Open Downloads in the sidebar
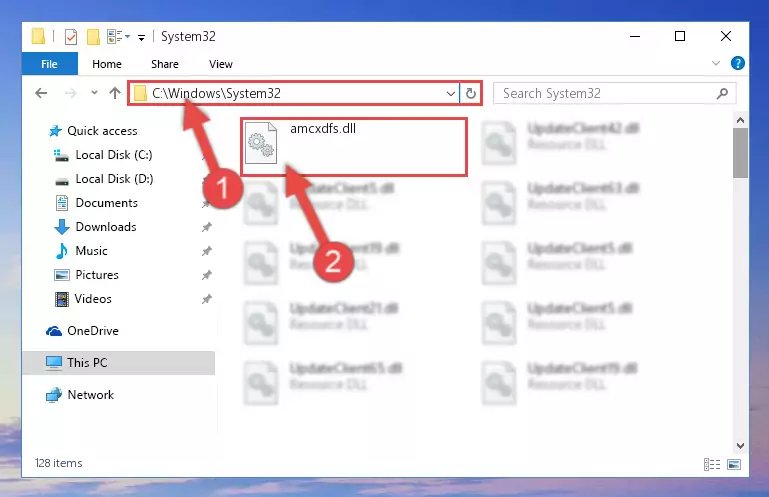The width and height of the screenshot is (769, 497). (x=96, y=227)
